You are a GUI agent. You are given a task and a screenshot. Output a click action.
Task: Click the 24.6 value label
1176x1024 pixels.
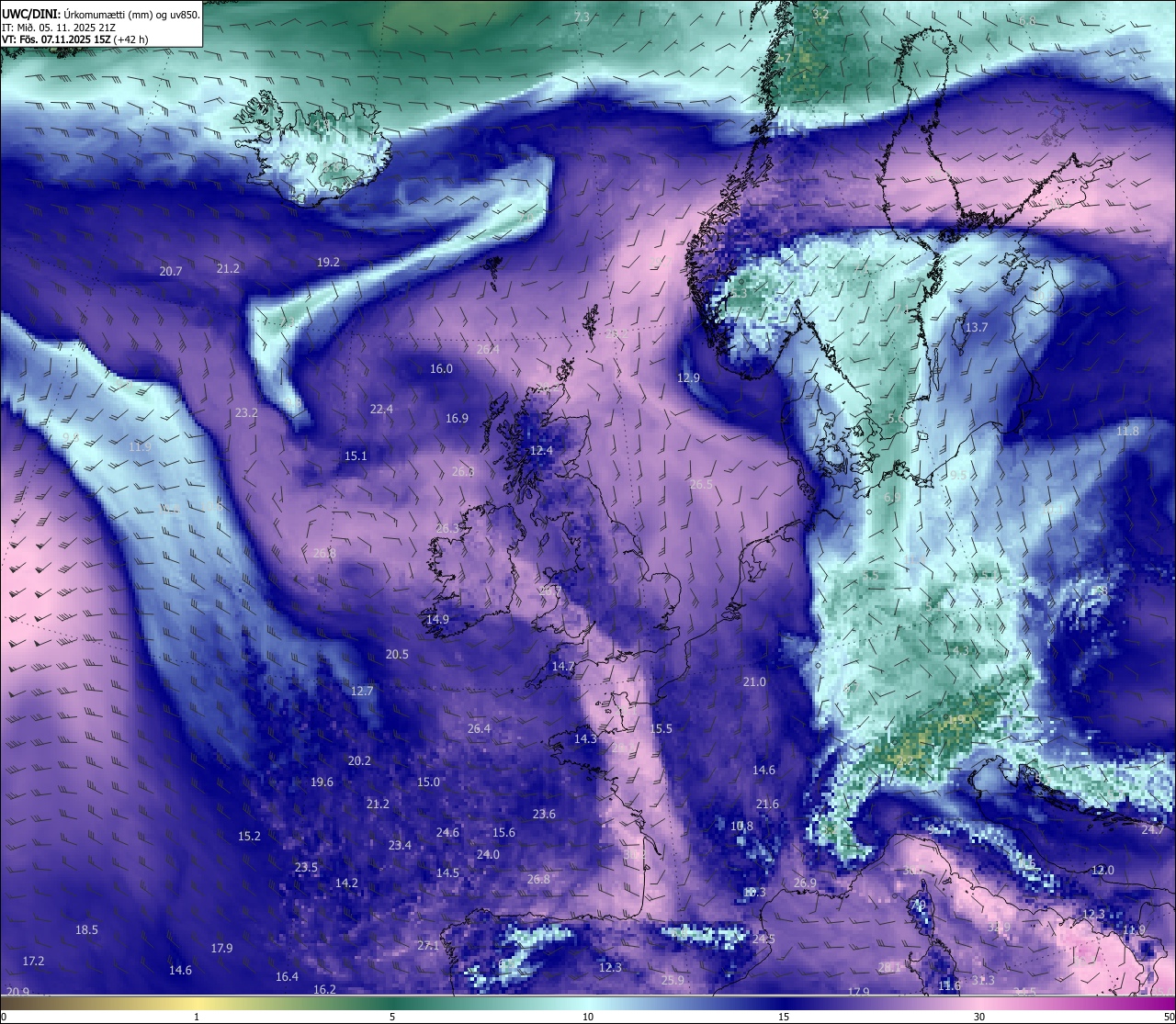click(x=447, y=832)
